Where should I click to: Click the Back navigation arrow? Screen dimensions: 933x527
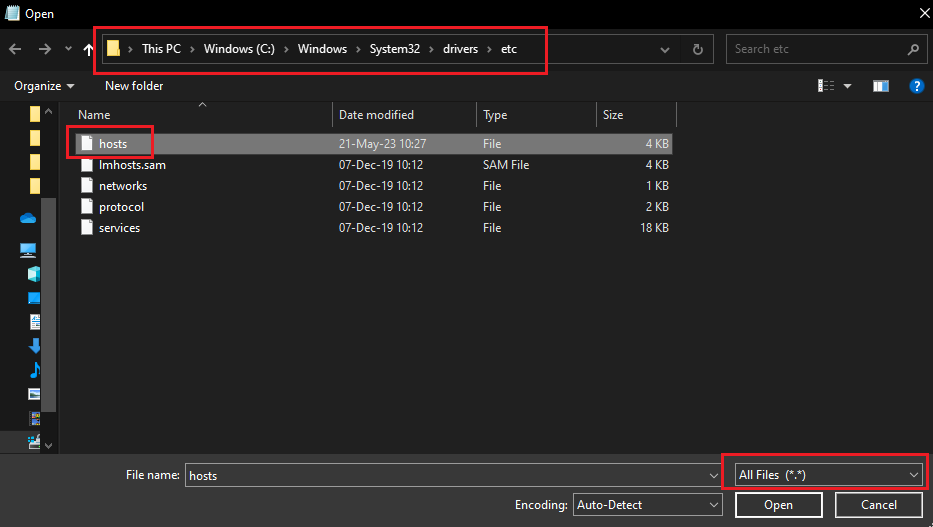(x=15, y=49)
